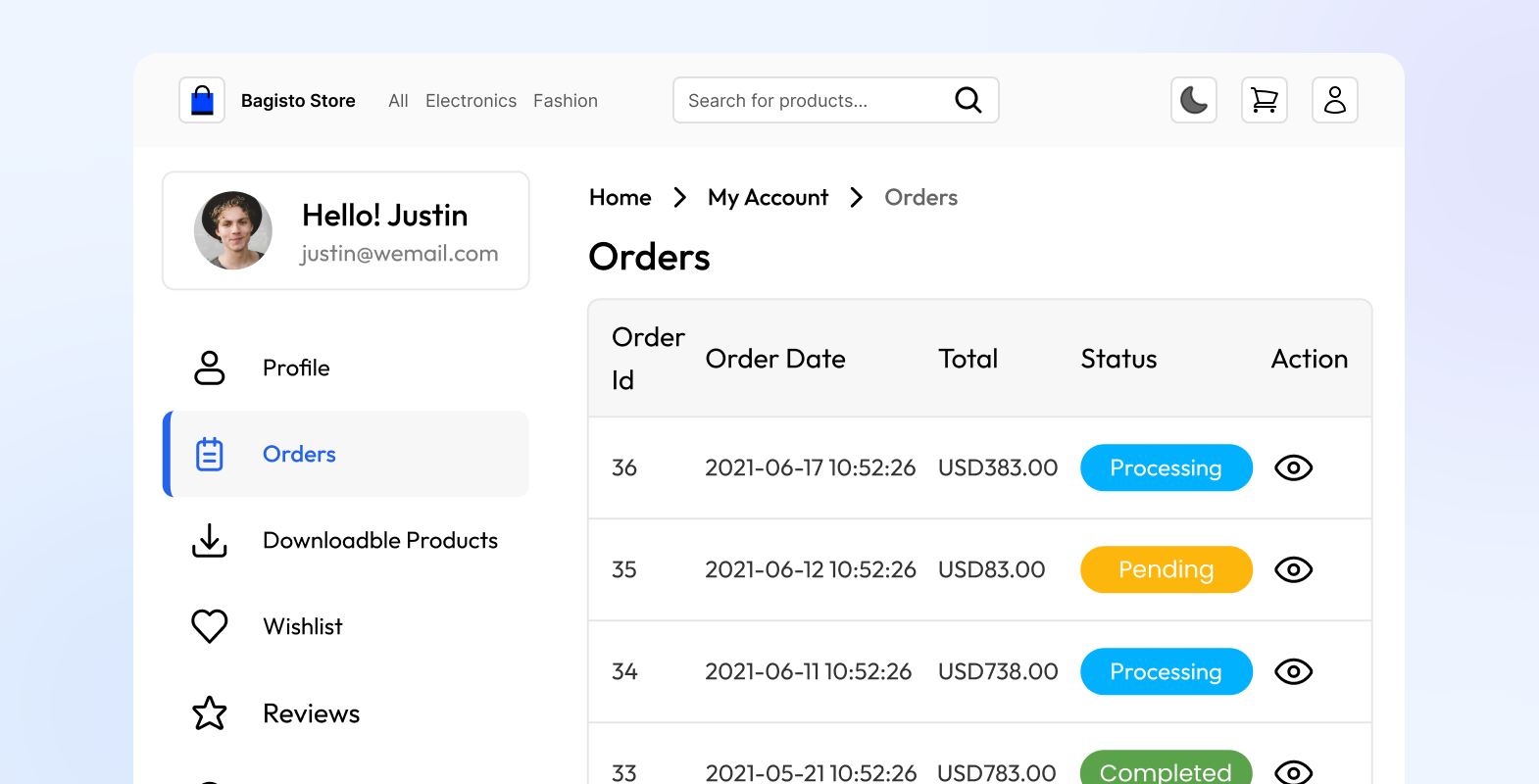1539x784 pixels.
Task: Select Orders in the sidebar
Action: pyautogui.click(x=346, y=454)
